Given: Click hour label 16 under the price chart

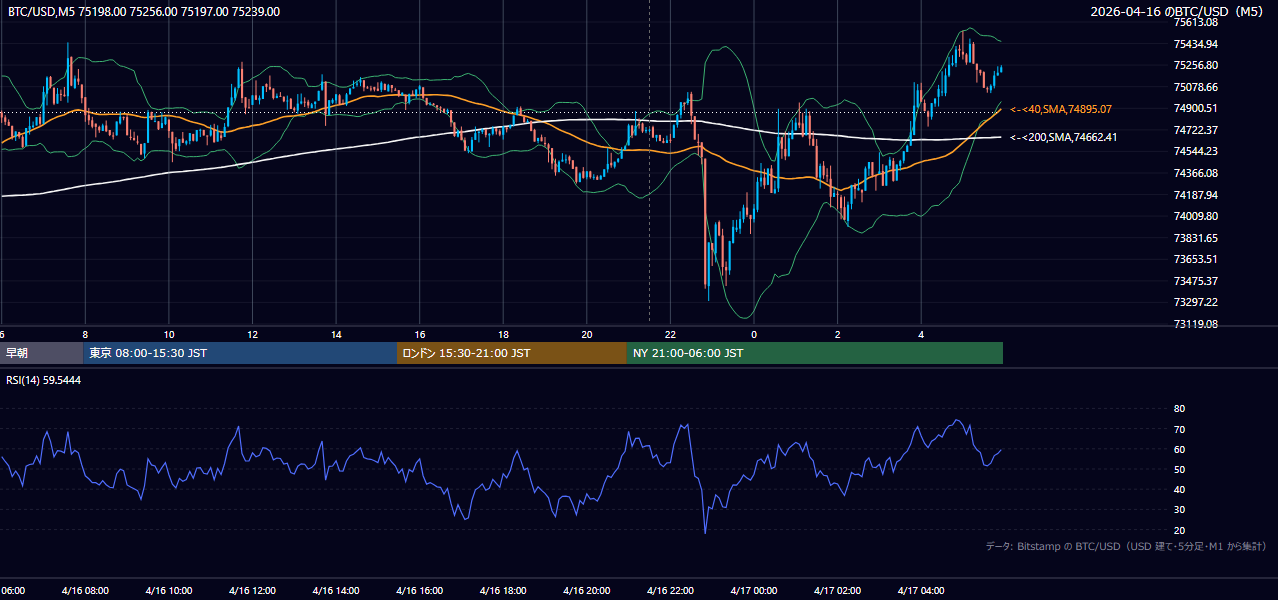Looking at the screenshot, I should 420,334.
